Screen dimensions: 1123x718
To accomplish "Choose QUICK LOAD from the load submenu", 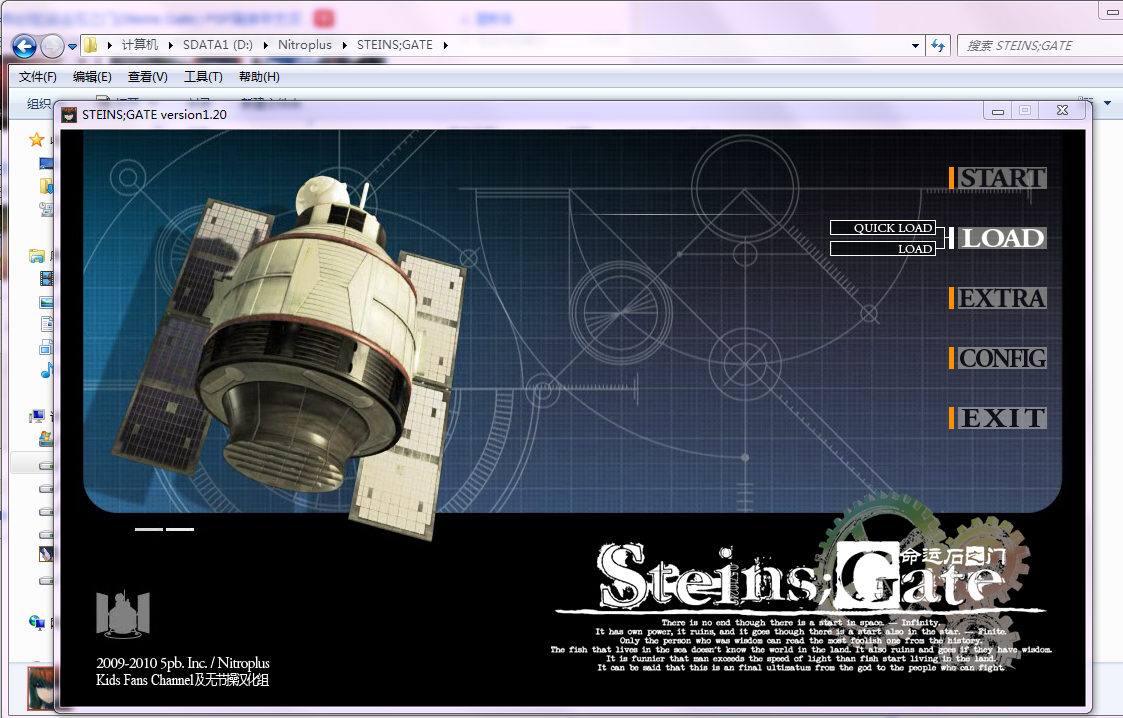I will (x=883, y=228).
